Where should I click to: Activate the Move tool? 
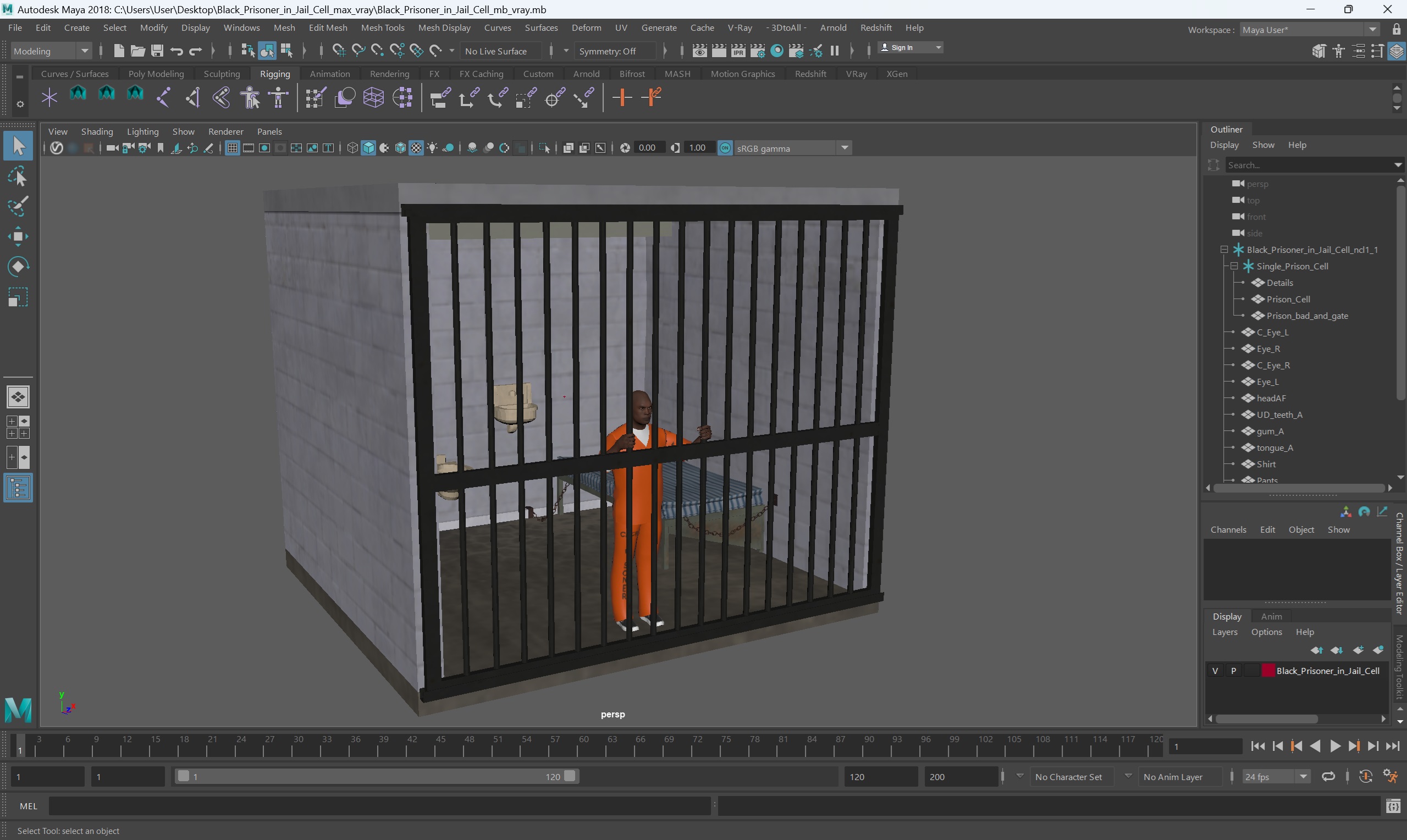[18, 236]
